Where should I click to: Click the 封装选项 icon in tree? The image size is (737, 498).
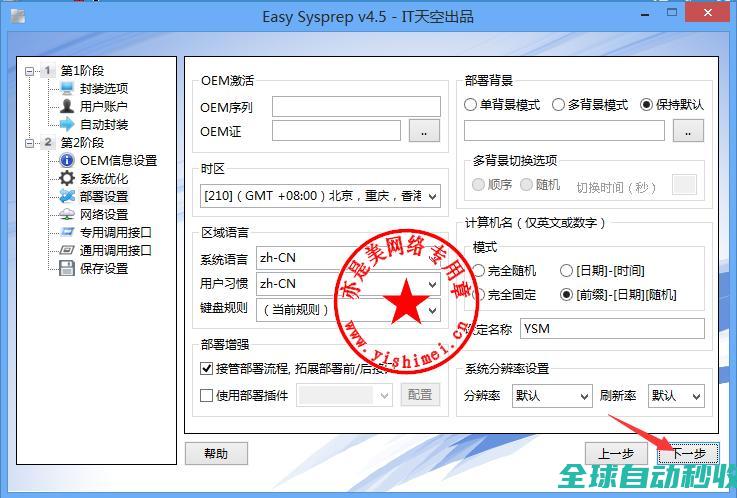coord(67,89)
